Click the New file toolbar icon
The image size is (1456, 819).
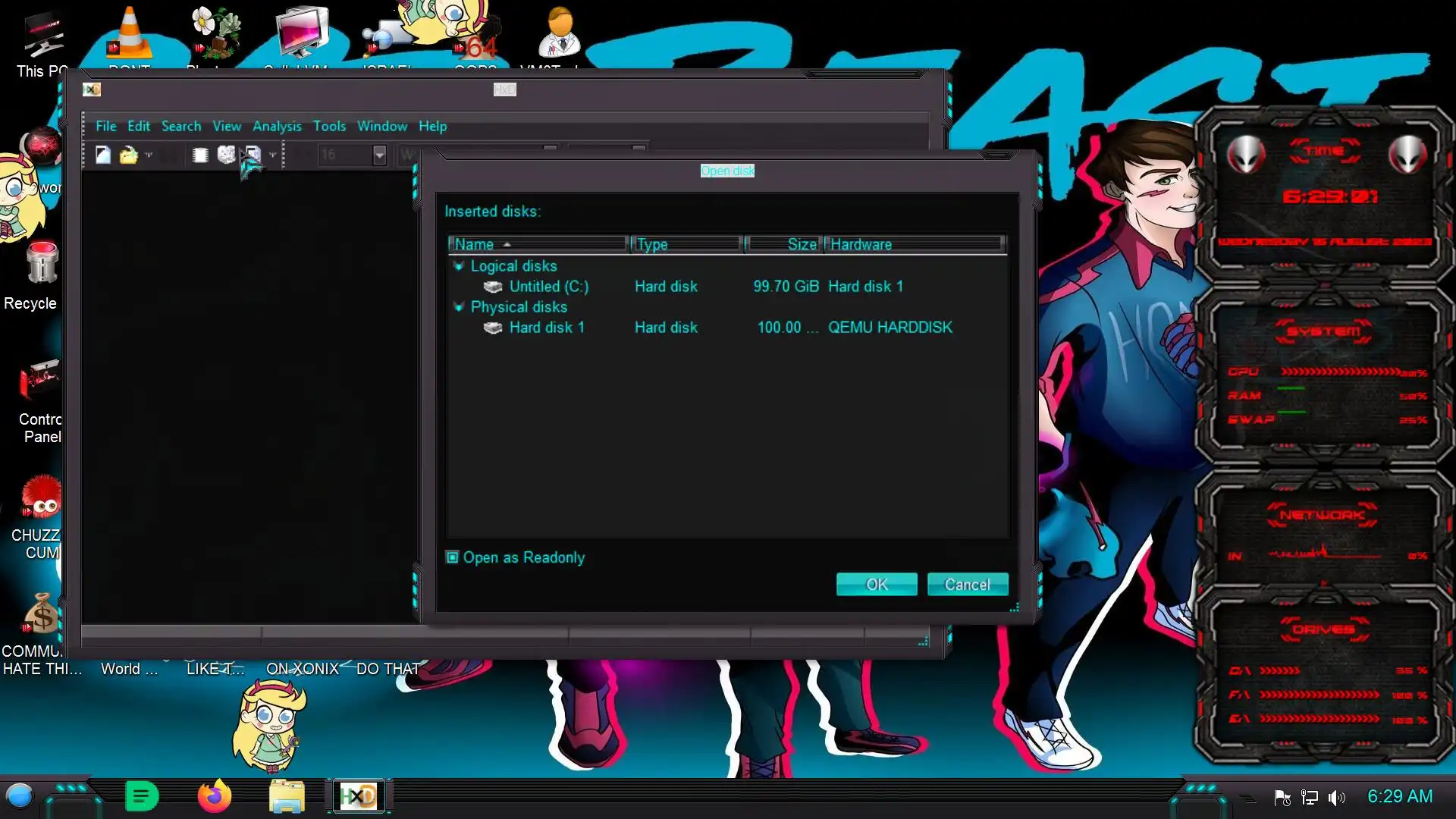pos(103,155)
